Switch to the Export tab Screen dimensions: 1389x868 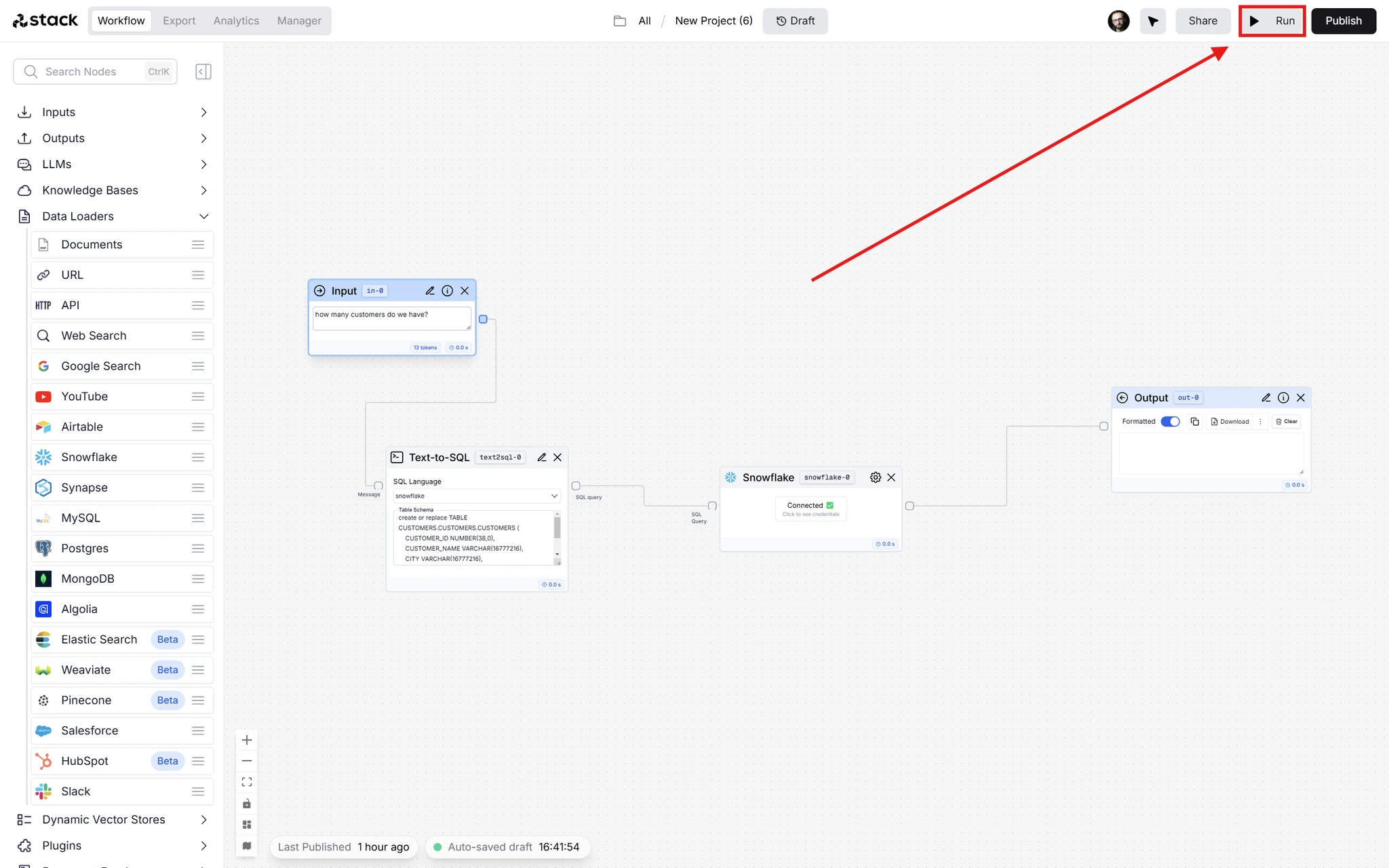pos(179,21)
